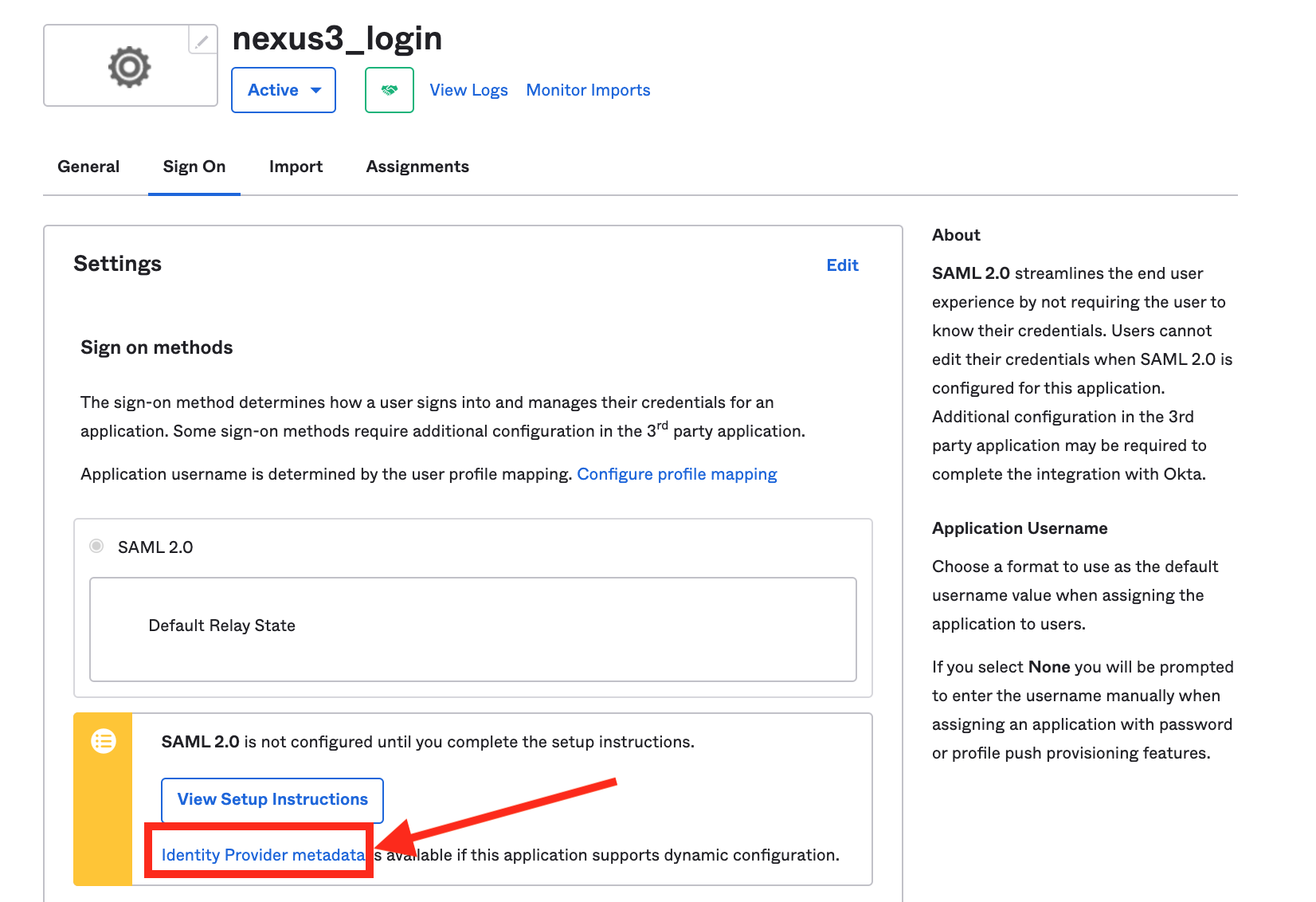1316x902 pixels.
Task: Switch to the General tab
Action: (x=88, y=167)
